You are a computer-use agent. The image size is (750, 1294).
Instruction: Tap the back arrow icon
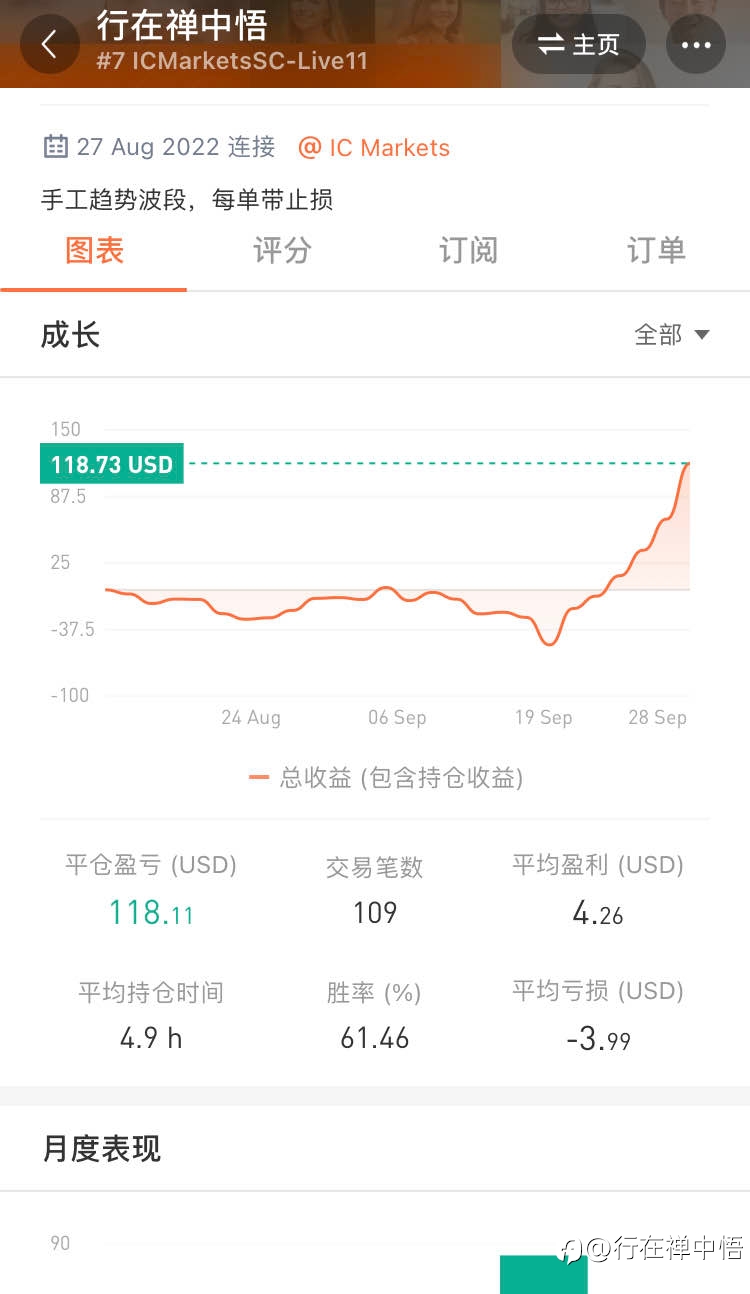pyautogui.click(x=49, y=45)
